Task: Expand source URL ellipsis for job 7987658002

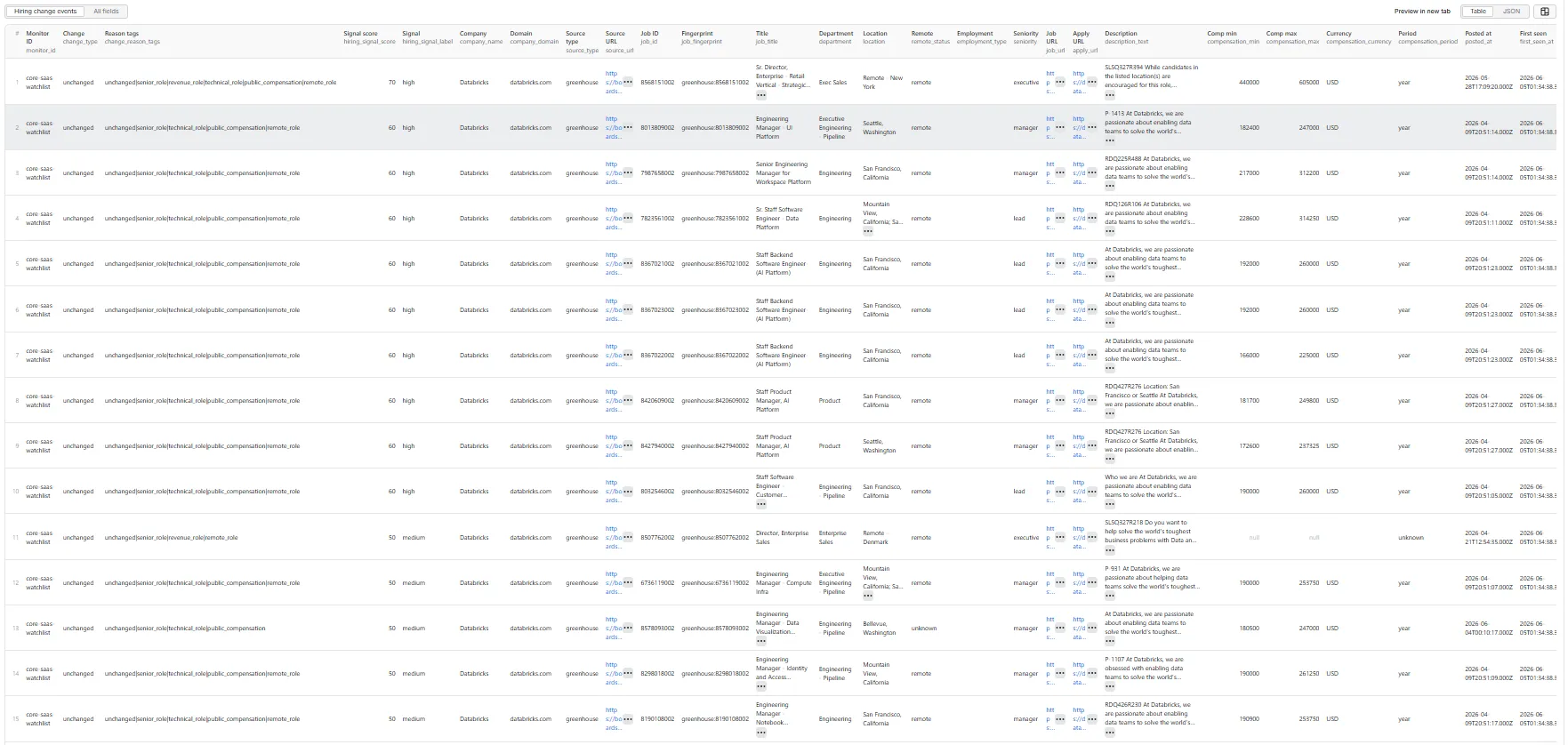Action: [628, 172]
